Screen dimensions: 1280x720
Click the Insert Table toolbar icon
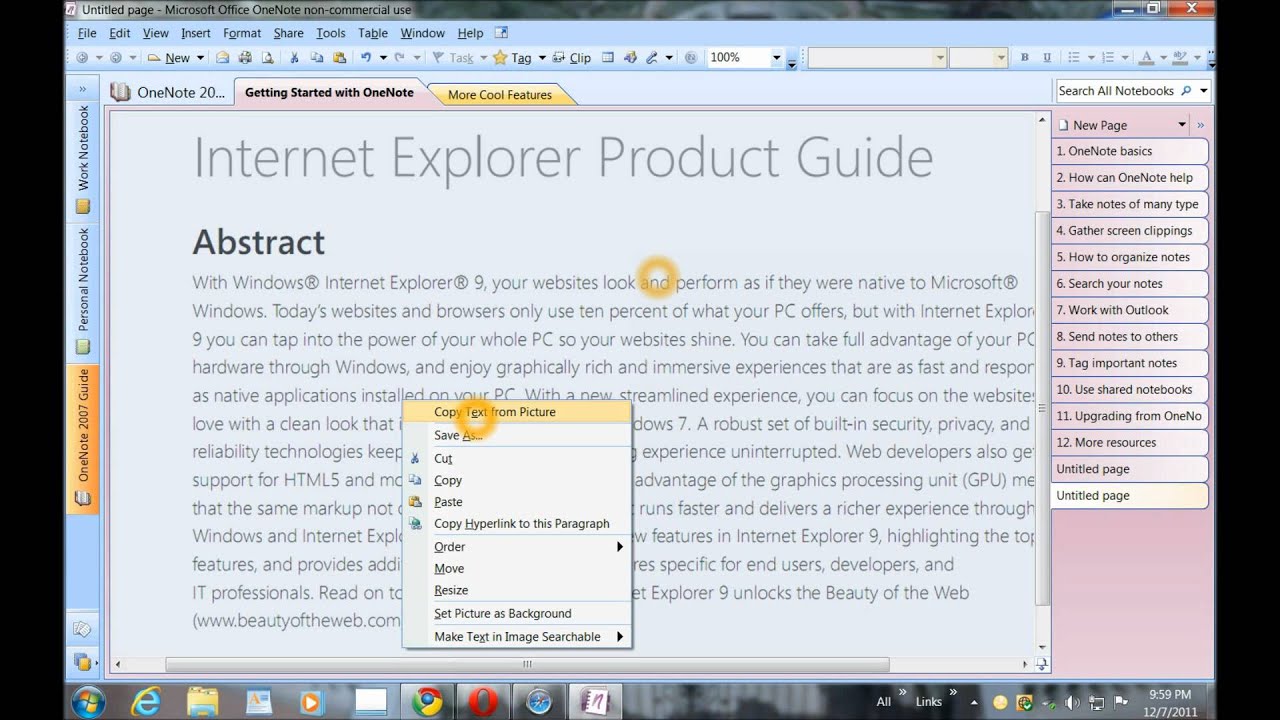(x=607, y=58)
